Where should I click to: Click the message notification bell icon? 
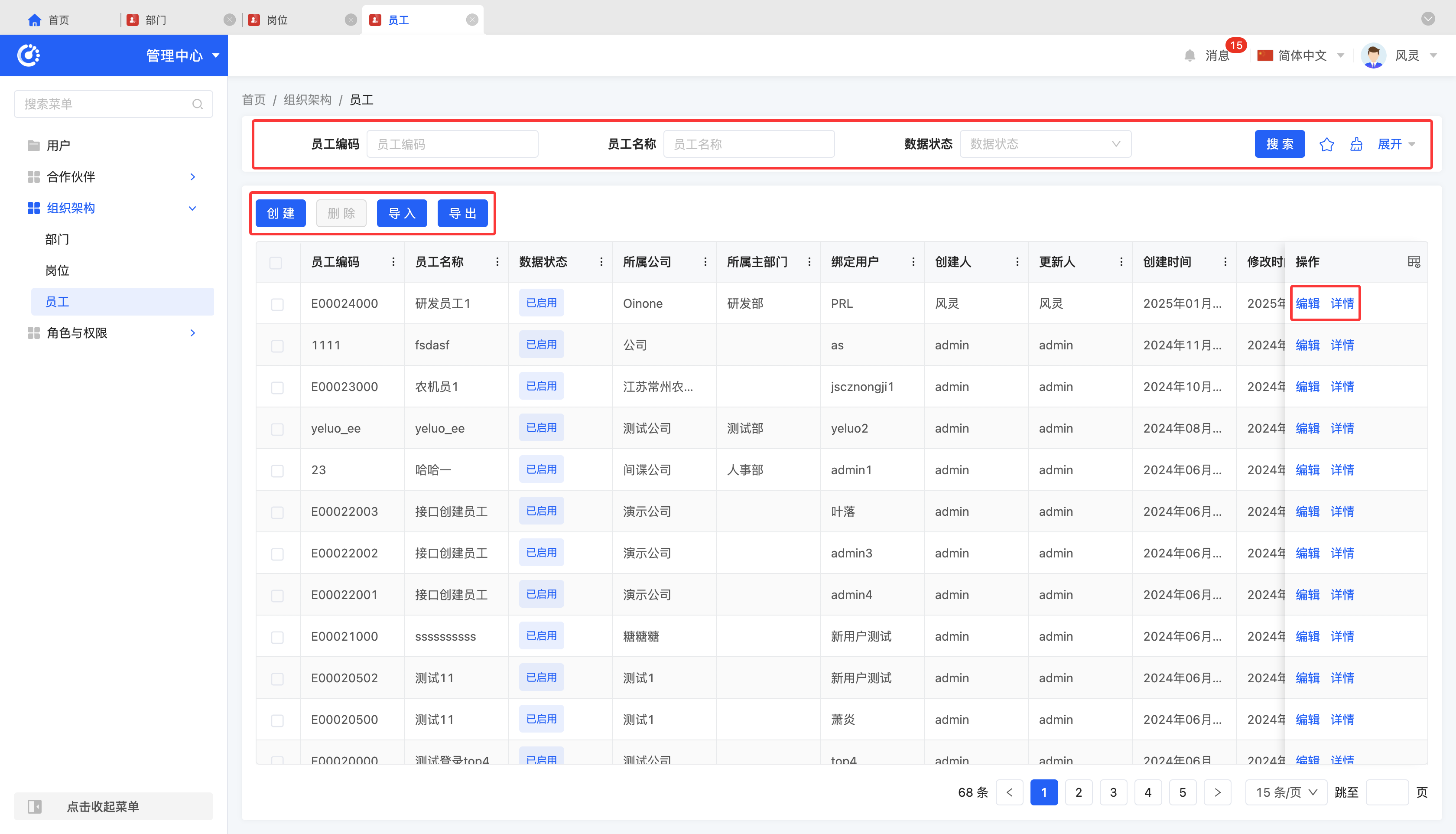pyautogui.click(x=1189, y=55)
